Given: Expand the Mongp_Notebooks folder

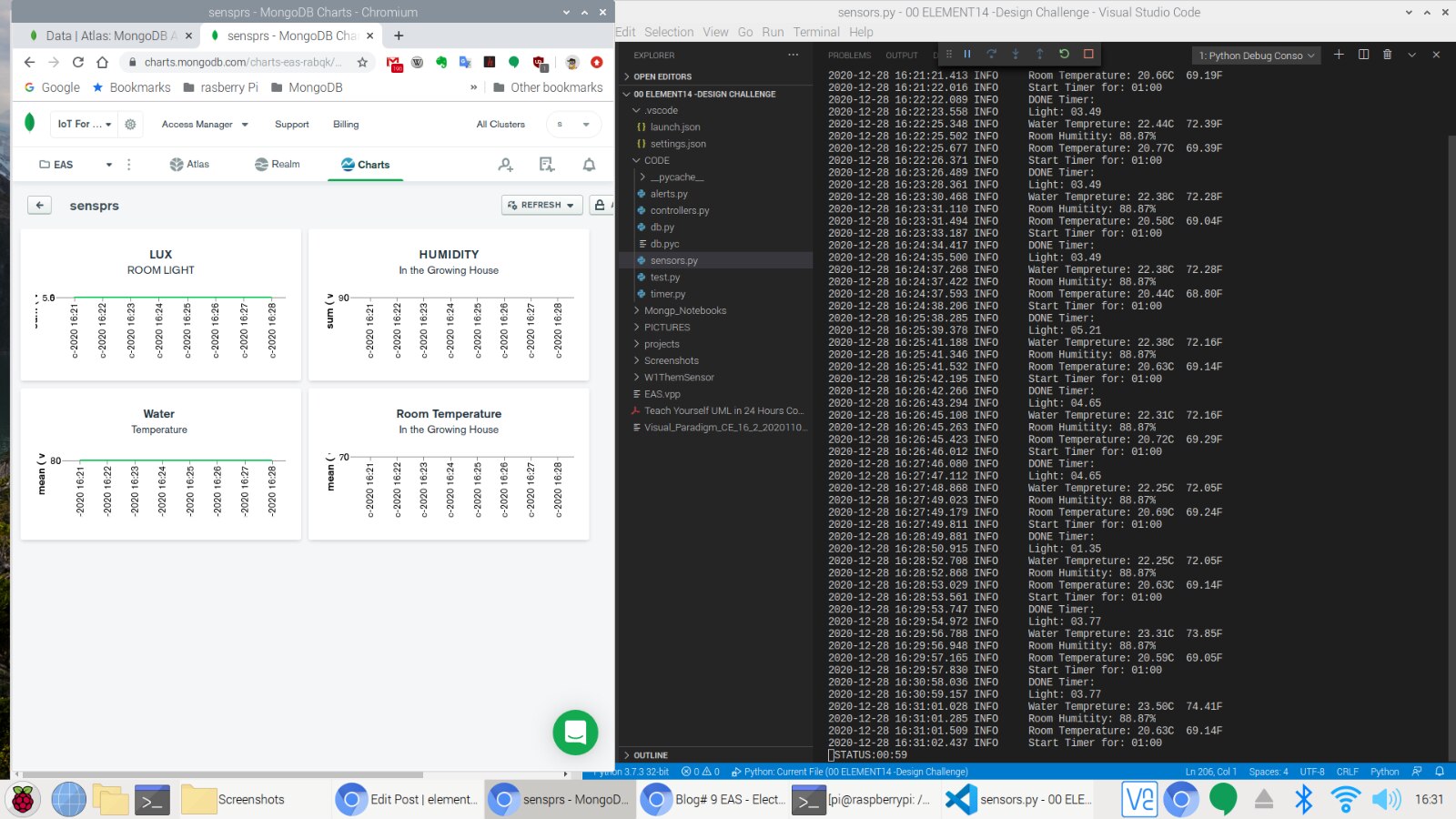Looking at the screenshot, I should pyautogui.click(x=685, y=310).
